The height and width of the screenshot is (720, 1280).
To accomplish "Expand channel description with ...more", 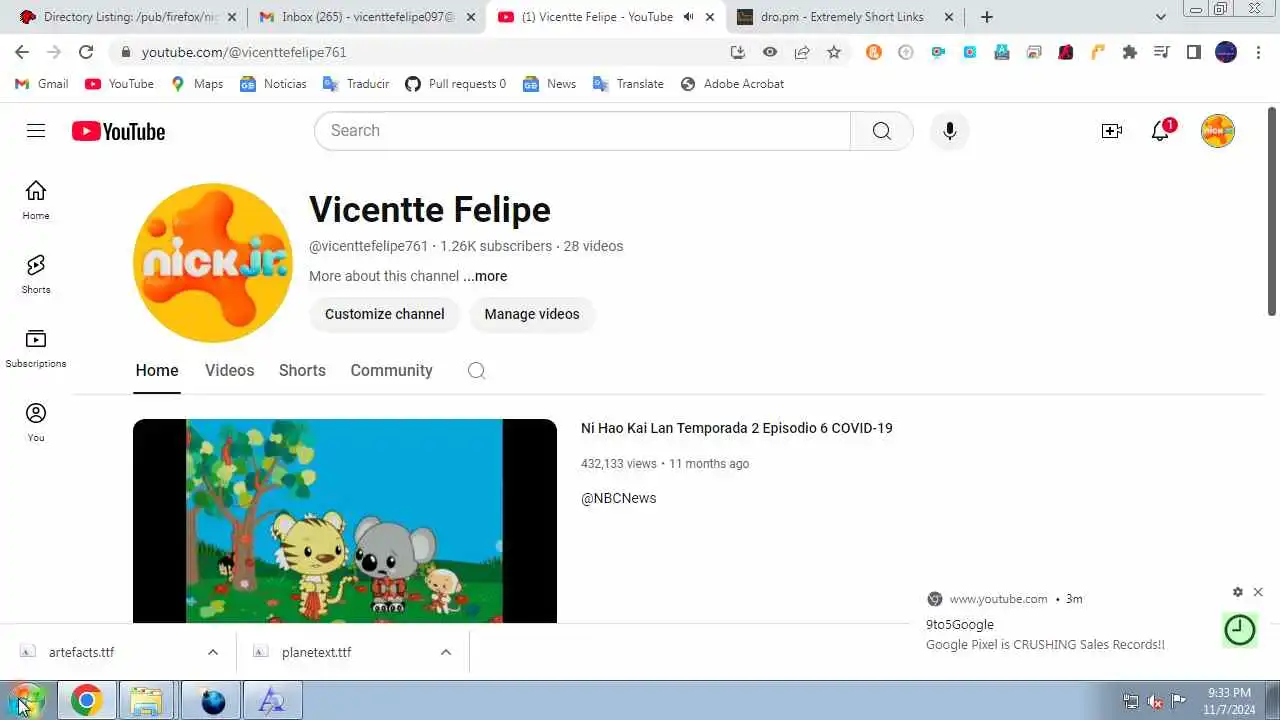I will pos(485,276).
